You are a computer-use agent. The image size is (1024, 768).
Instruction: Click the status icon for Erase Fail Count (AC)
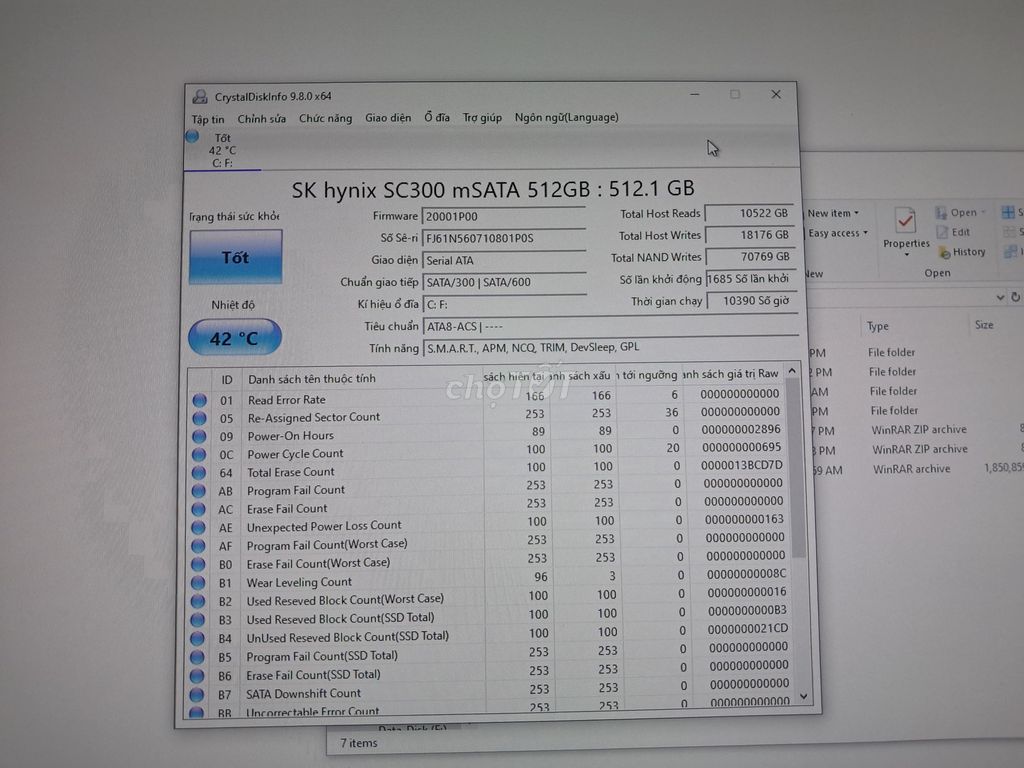pyautogui.click(x=199, y=509)
